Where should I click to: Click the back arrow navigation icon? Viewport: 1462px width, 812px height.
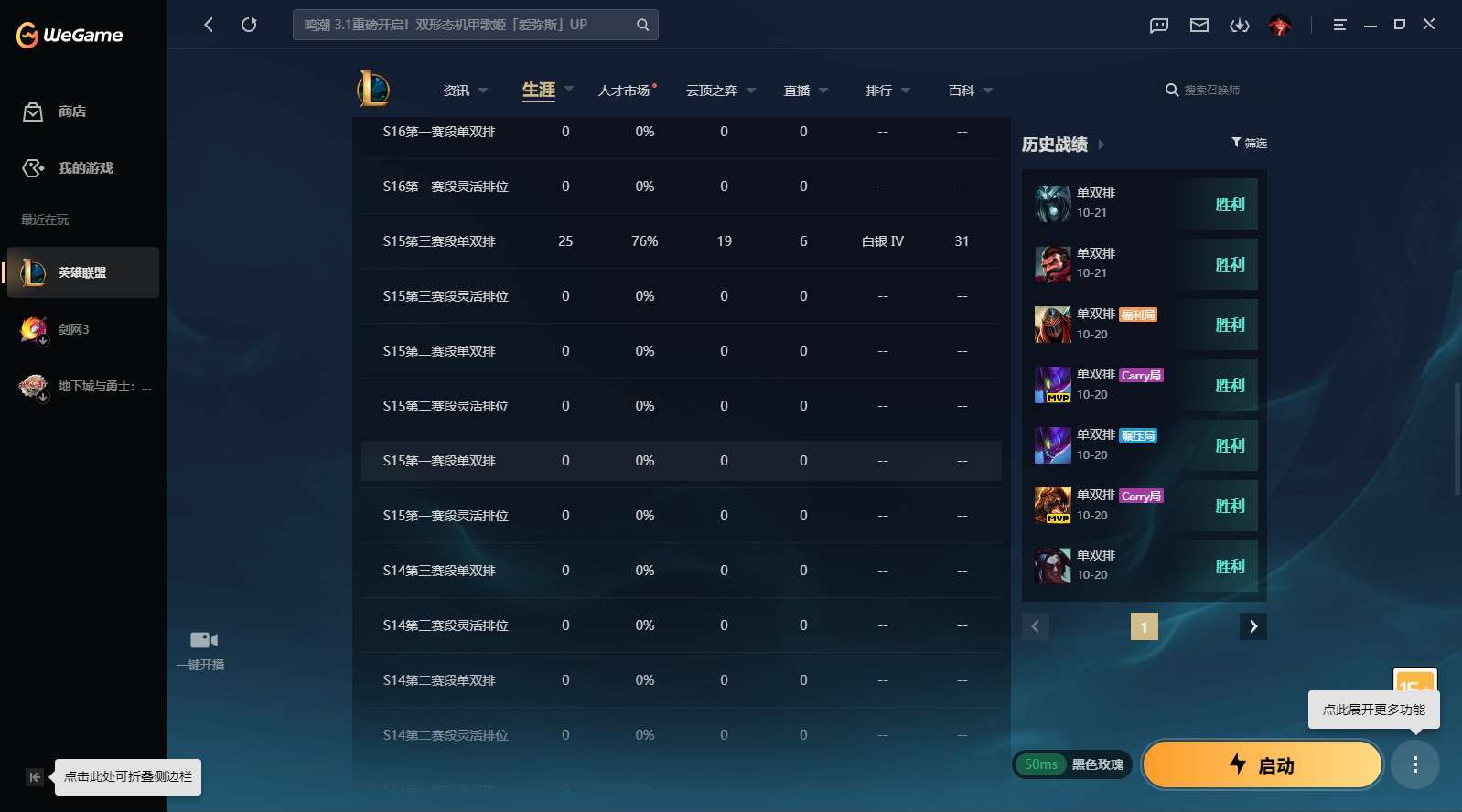tap(209, 25)
